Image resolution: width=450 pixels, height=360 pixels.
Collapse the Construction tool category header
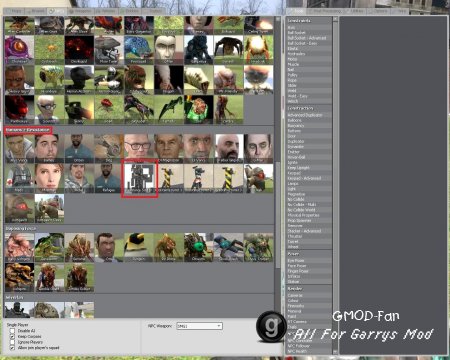click(309, 108)
